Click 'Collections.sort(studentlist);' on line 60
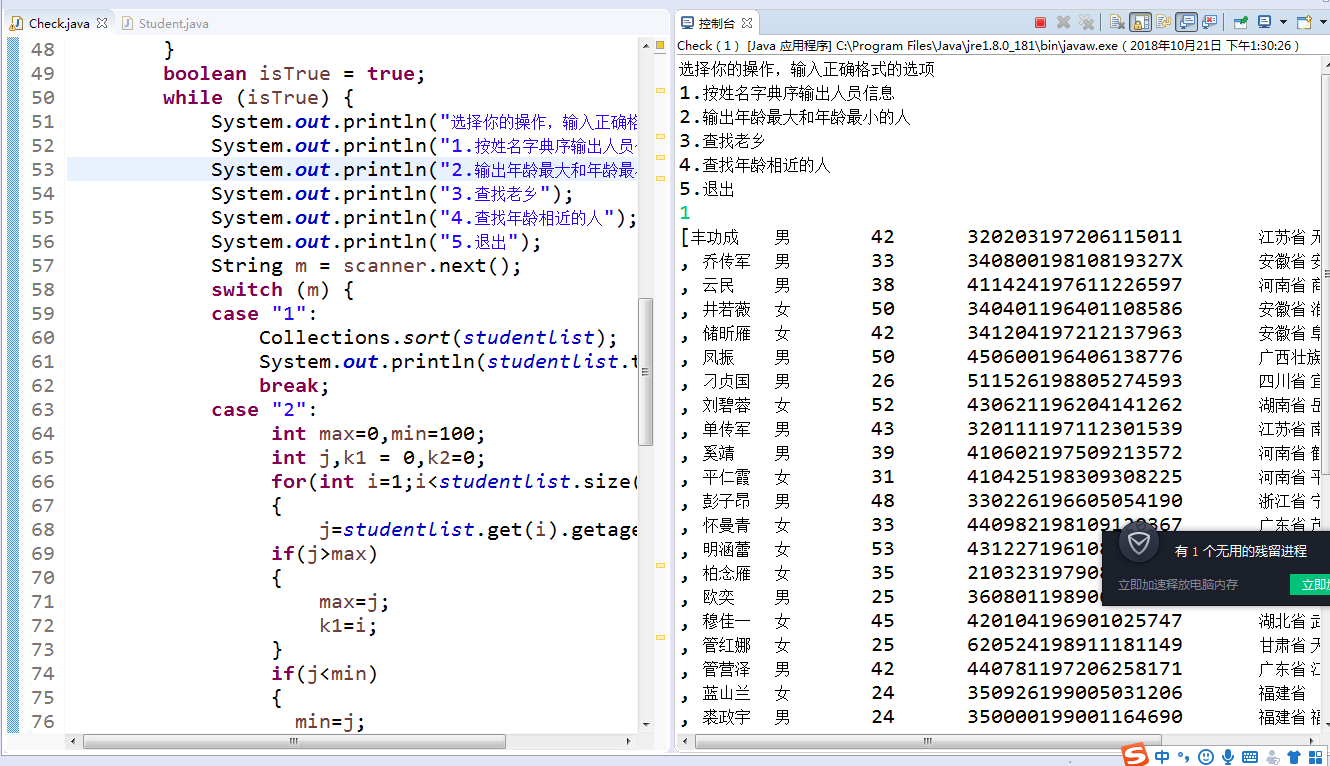Image resolution: width=1330 pixels, height=766 pixels. [x=438, y=338]
